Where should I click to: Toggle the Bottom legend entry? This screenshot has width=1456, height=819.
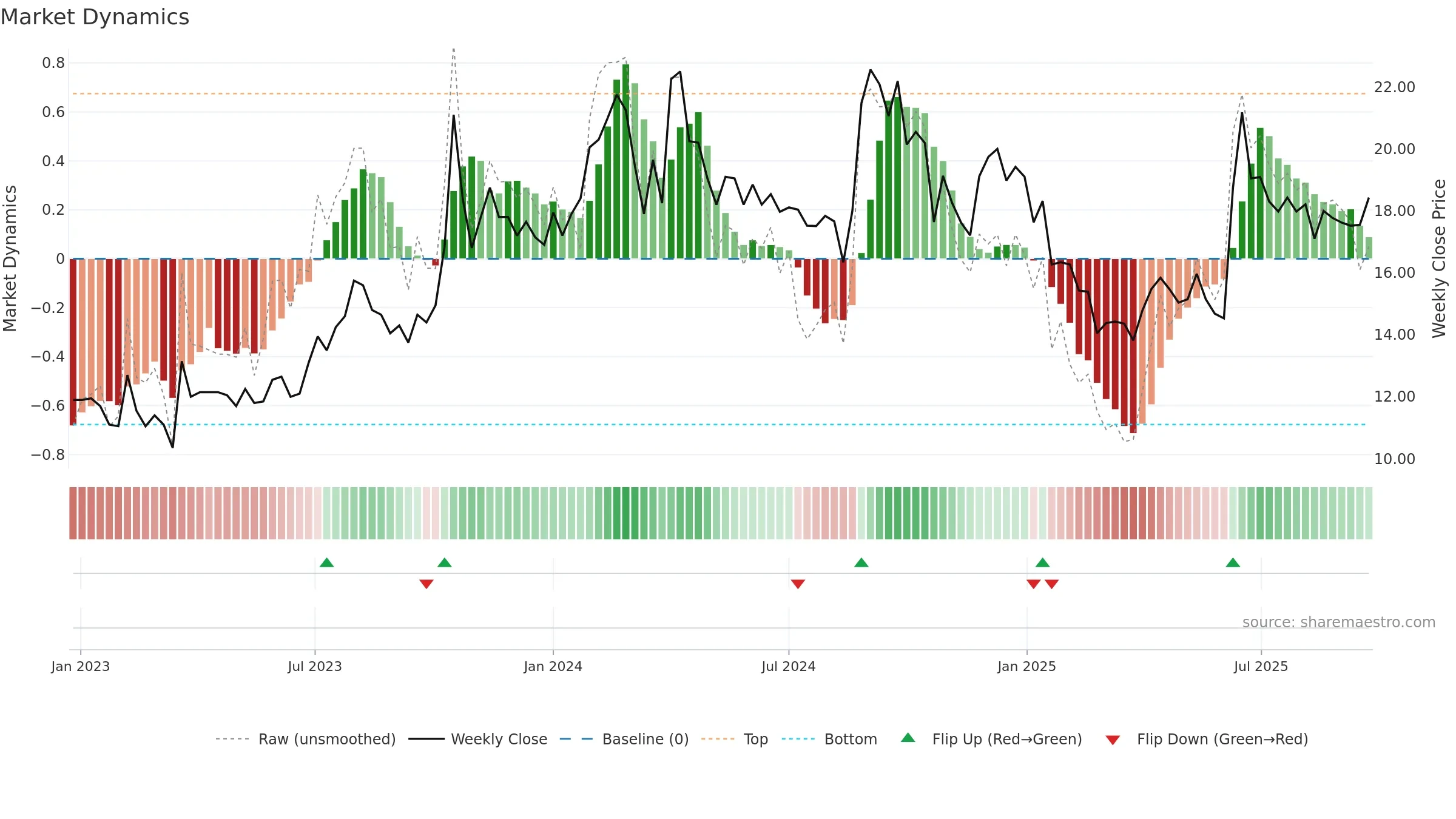tap(829, 739)
